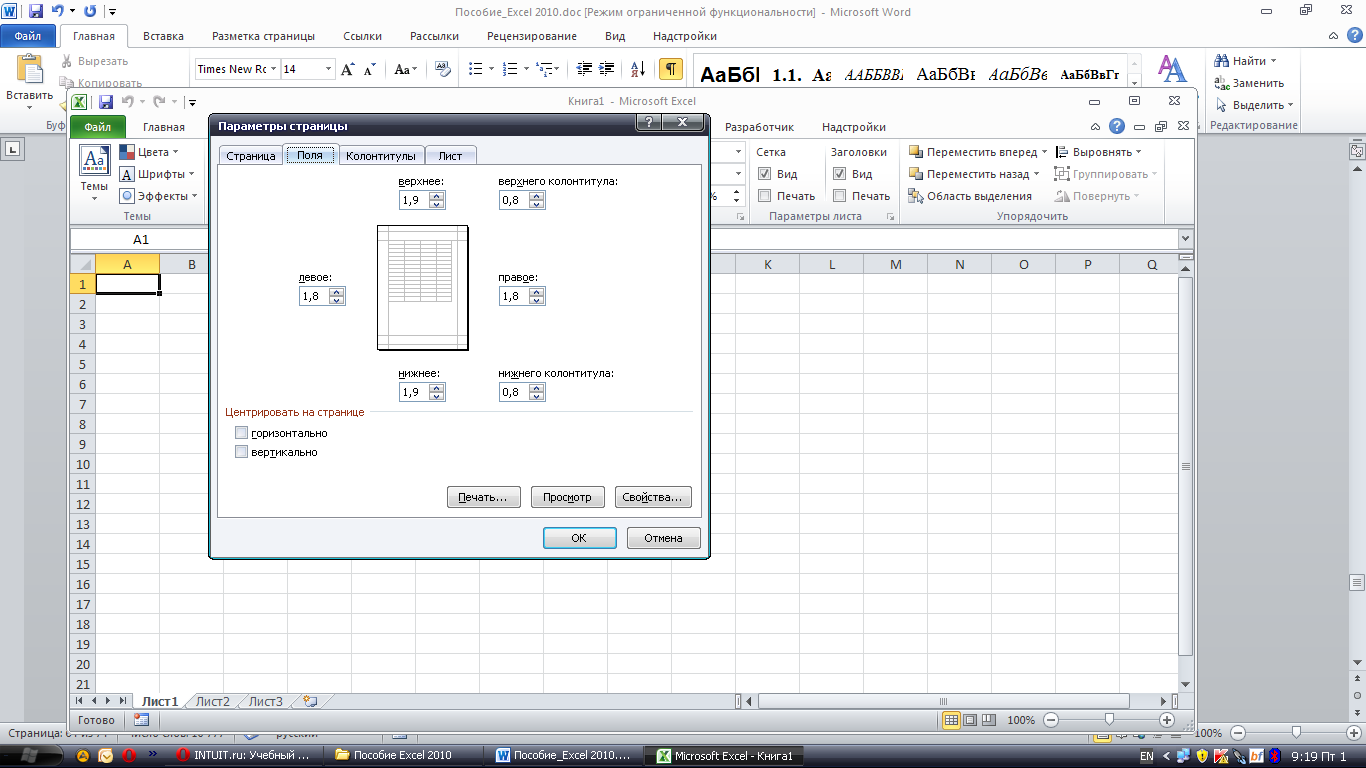Decrease font size with the small A icon
Screen dimensions: 1366x768
click(369, 70)
